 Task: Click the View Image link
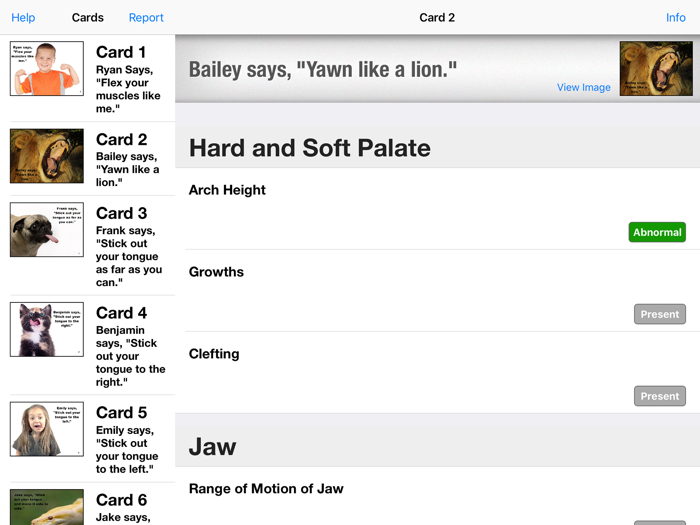click(x=583, y=88)
